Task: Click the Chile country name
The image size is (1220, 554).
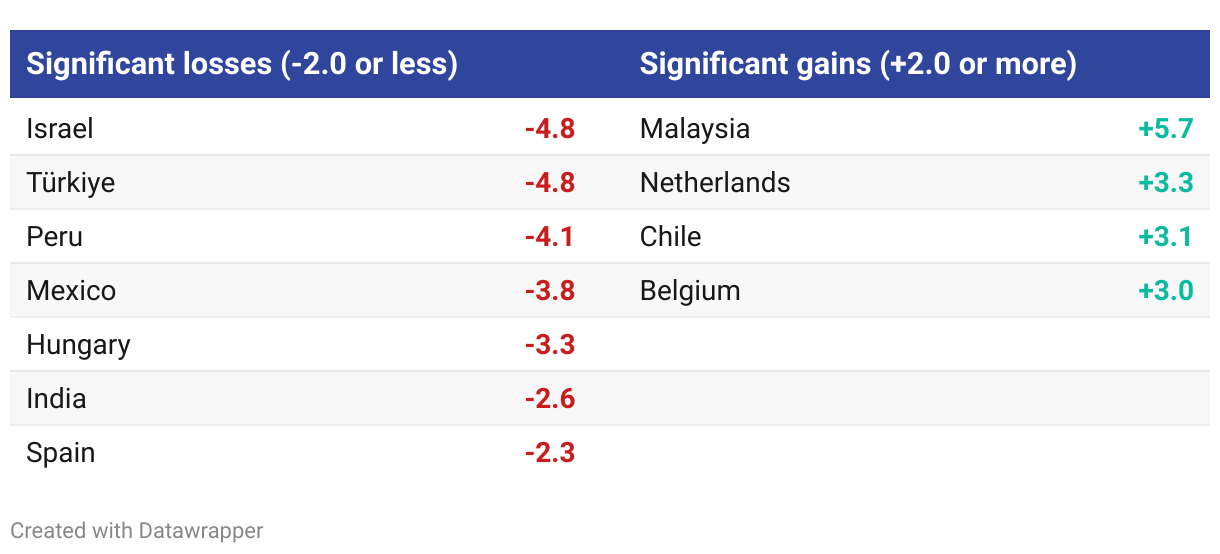Action: click(670, 236)
